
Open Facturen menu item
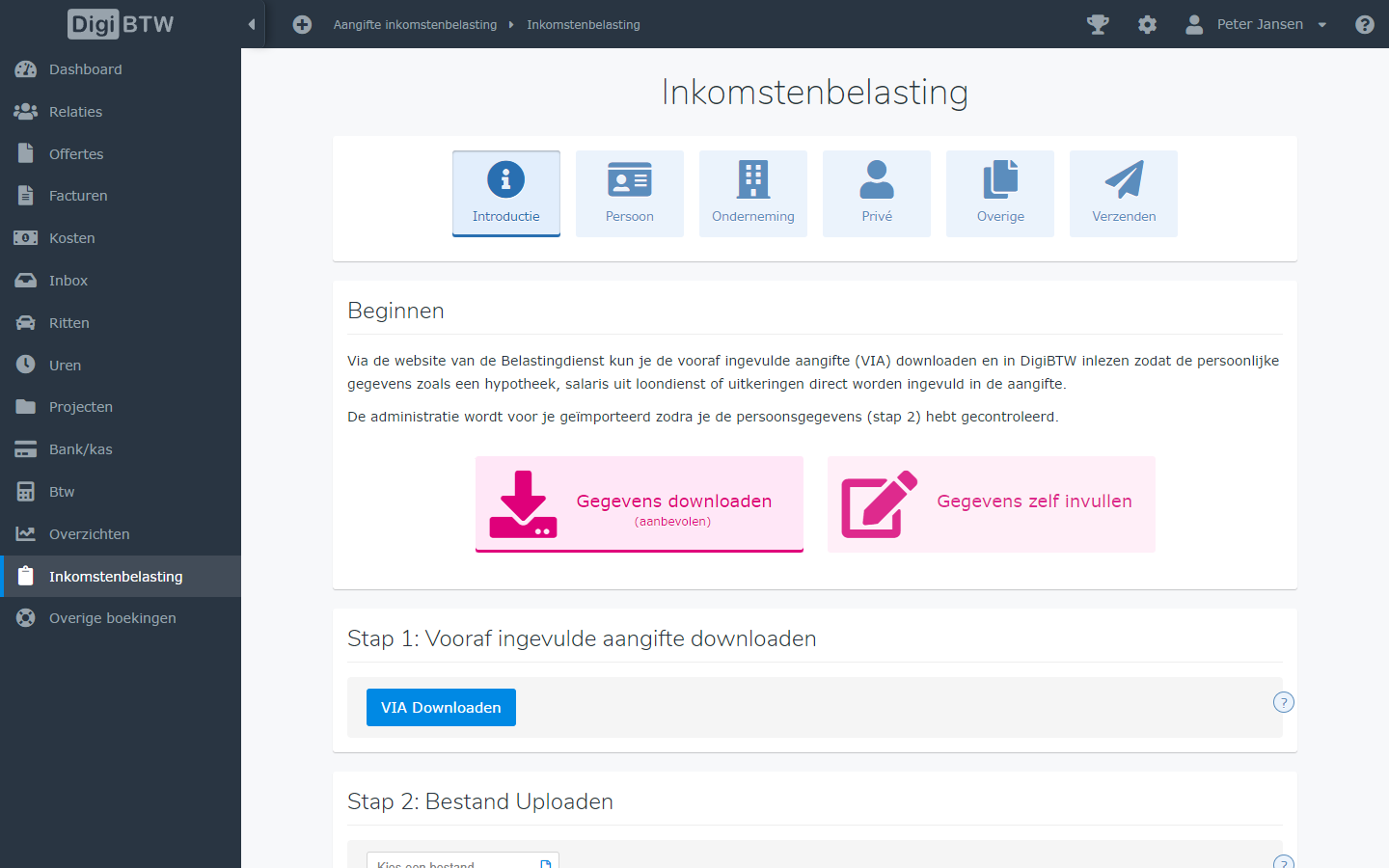tap(78, 196)
